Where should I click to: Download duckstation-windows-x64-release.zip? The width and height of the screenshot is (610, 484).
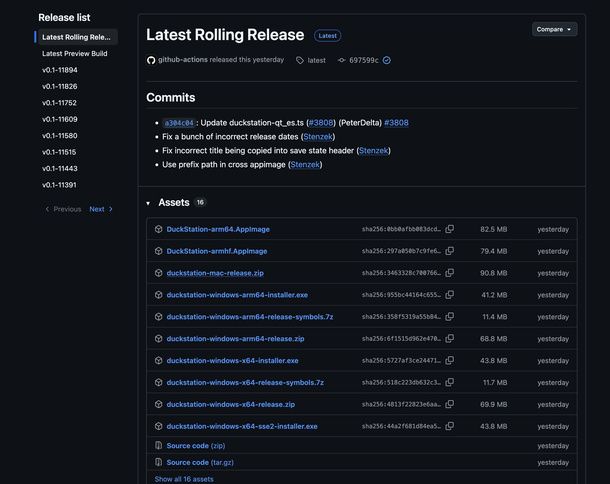pos(231,404)
